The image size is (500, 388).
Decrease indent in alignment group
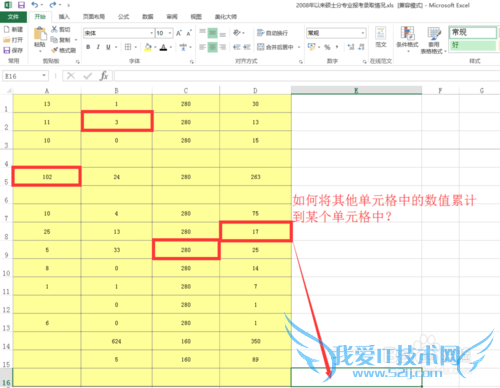click(237, 47)
